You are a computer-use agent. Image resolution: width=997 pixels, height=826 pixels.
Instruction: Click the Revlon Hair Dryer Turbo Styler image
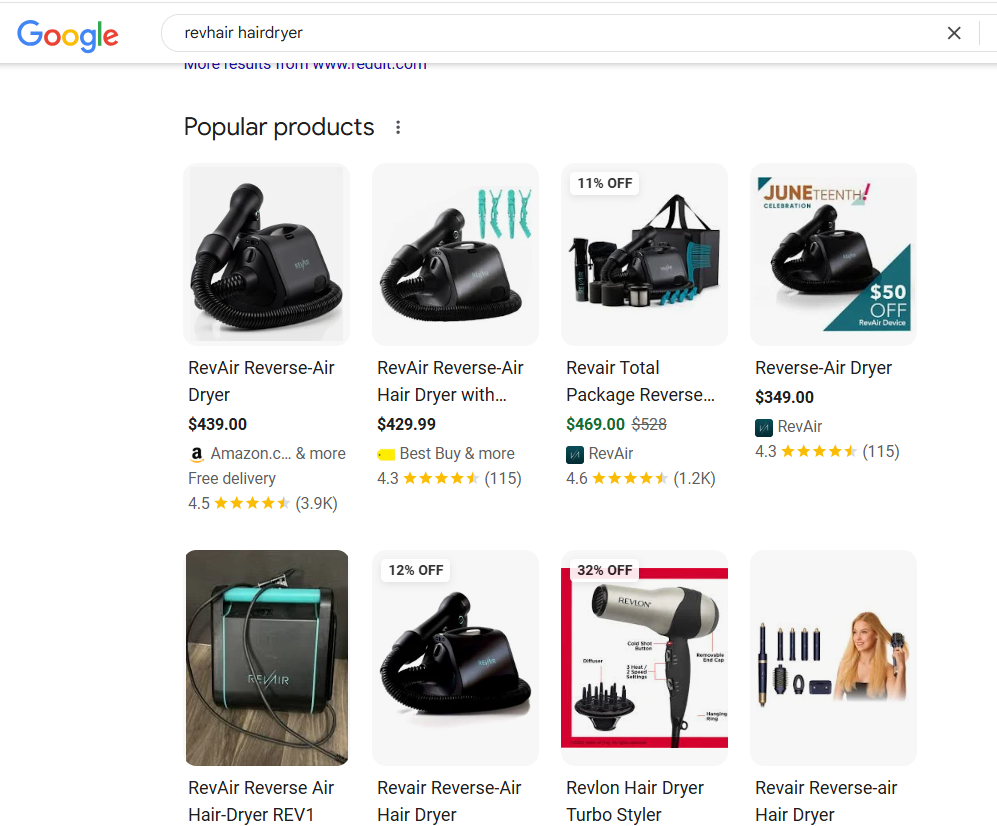tap(644, 657)
